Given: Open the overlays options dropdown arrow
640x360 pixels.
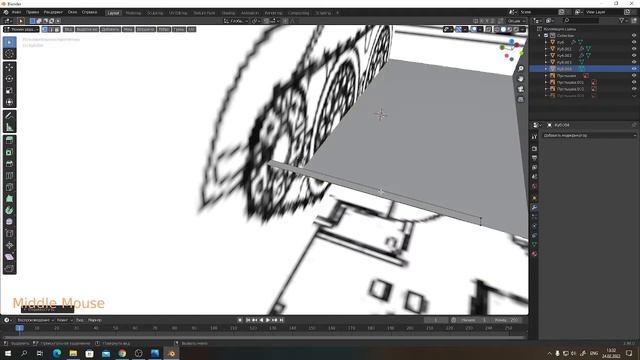Looking at the screenshot, I should (480, 29).
